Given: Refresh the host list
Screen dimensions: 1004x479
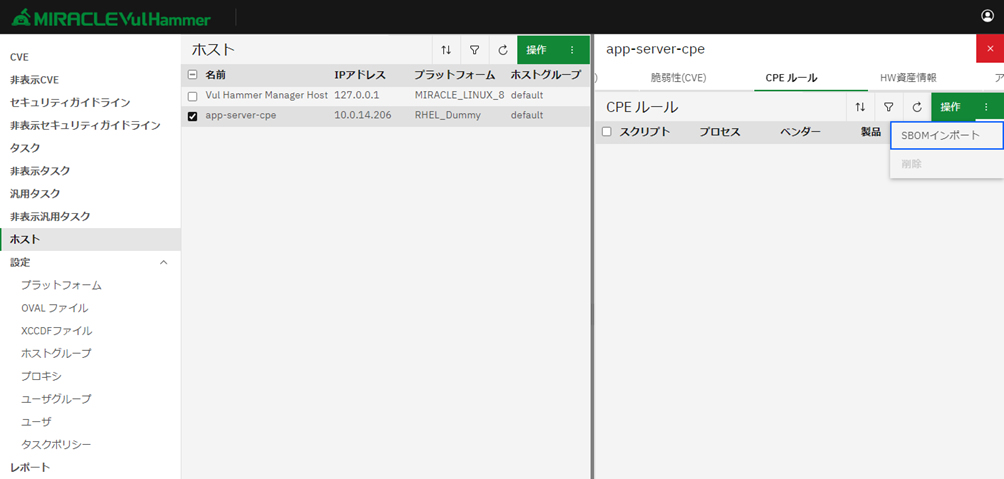Looking at the screenshot, I should (x=503, y=50).
